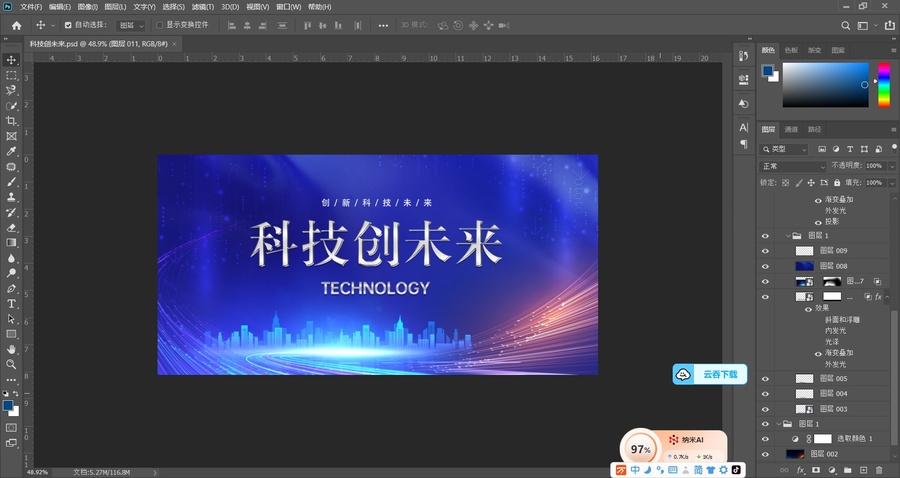This screenshot has height=478, width=900.
Task: Open the 窗口(W) menu
Action: [x=288, y=7]
